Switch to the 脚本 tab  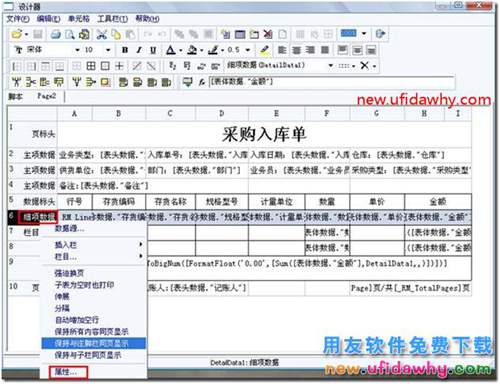pyautogui.click(x=16, y=97)
